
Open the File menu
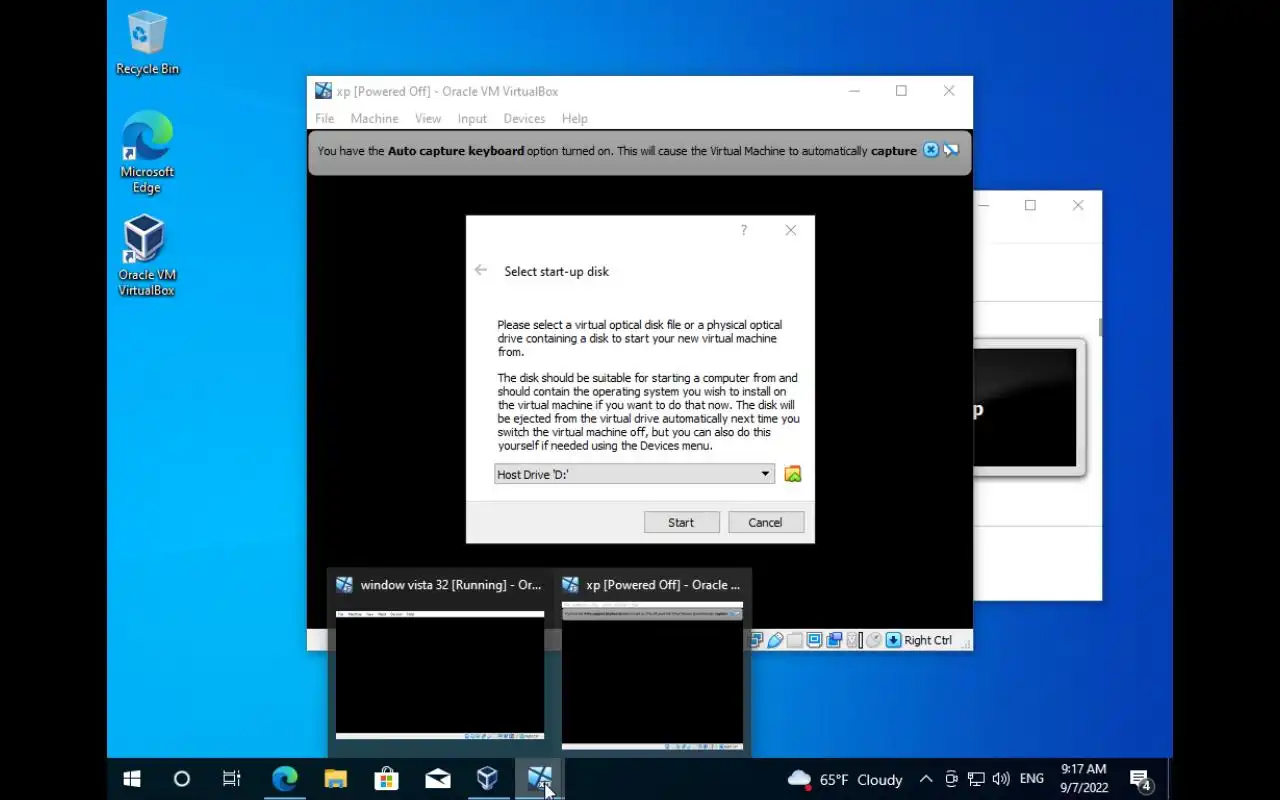325,118
